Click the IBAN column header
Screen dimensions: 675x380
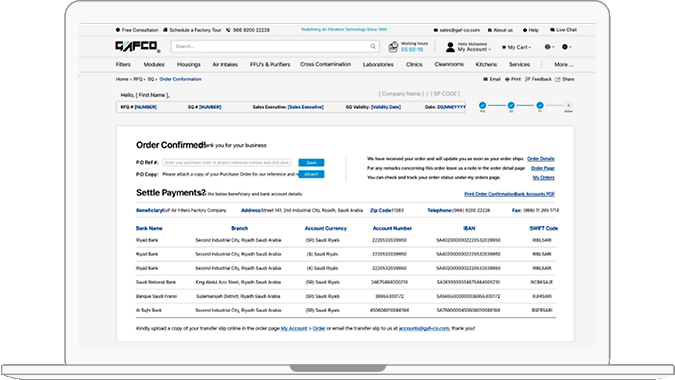469,229
